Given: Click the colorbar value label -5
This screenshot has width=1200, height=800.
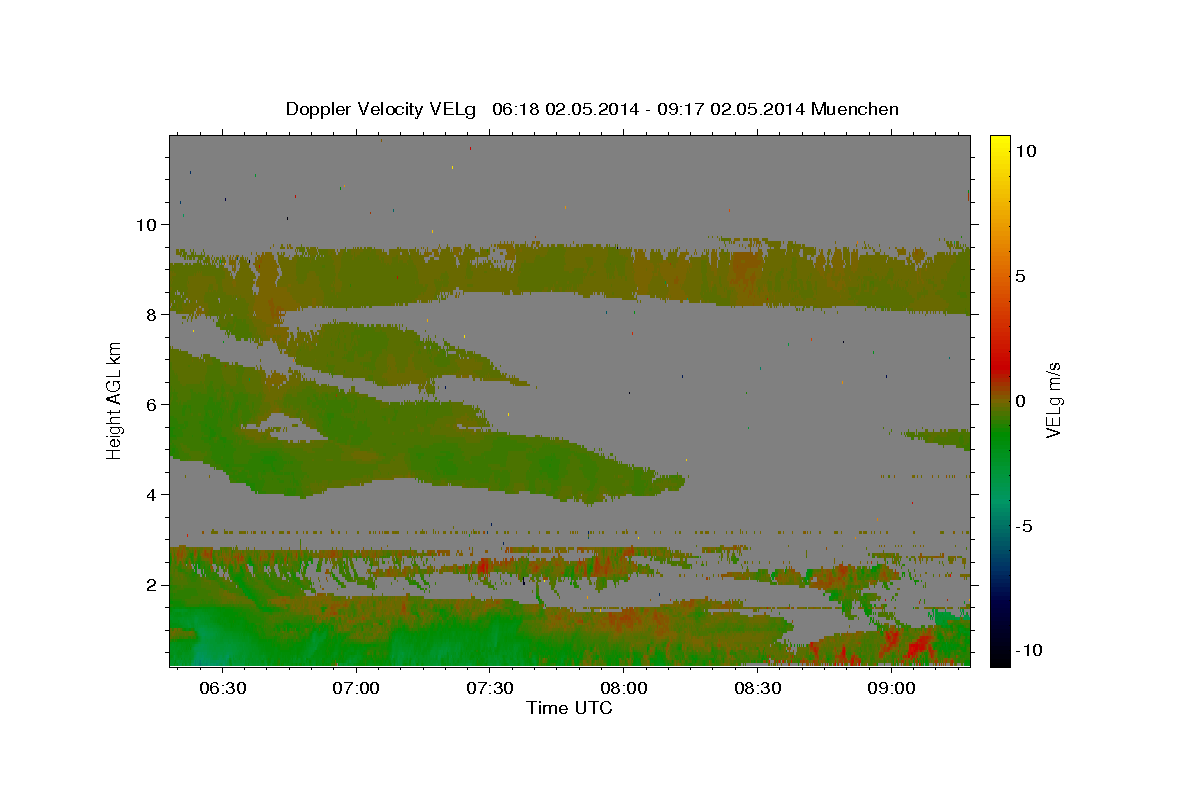Looking at the screenshot, I should (1025, 526).
